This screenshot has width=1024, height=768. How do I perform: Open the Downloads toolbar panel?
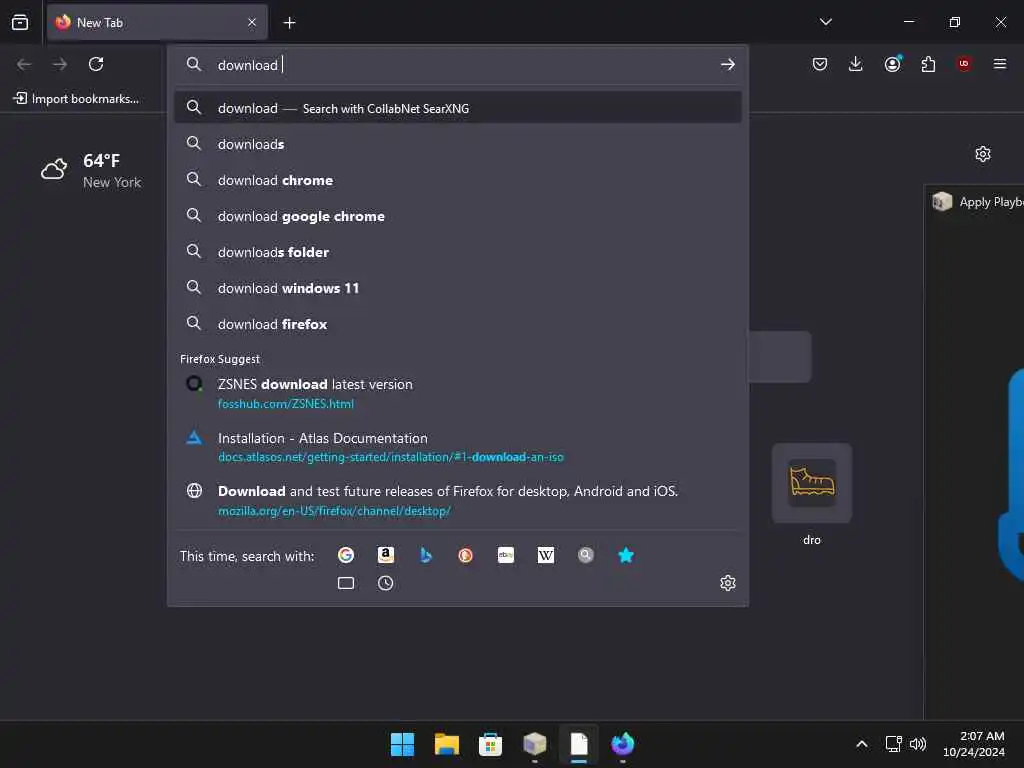856,64
